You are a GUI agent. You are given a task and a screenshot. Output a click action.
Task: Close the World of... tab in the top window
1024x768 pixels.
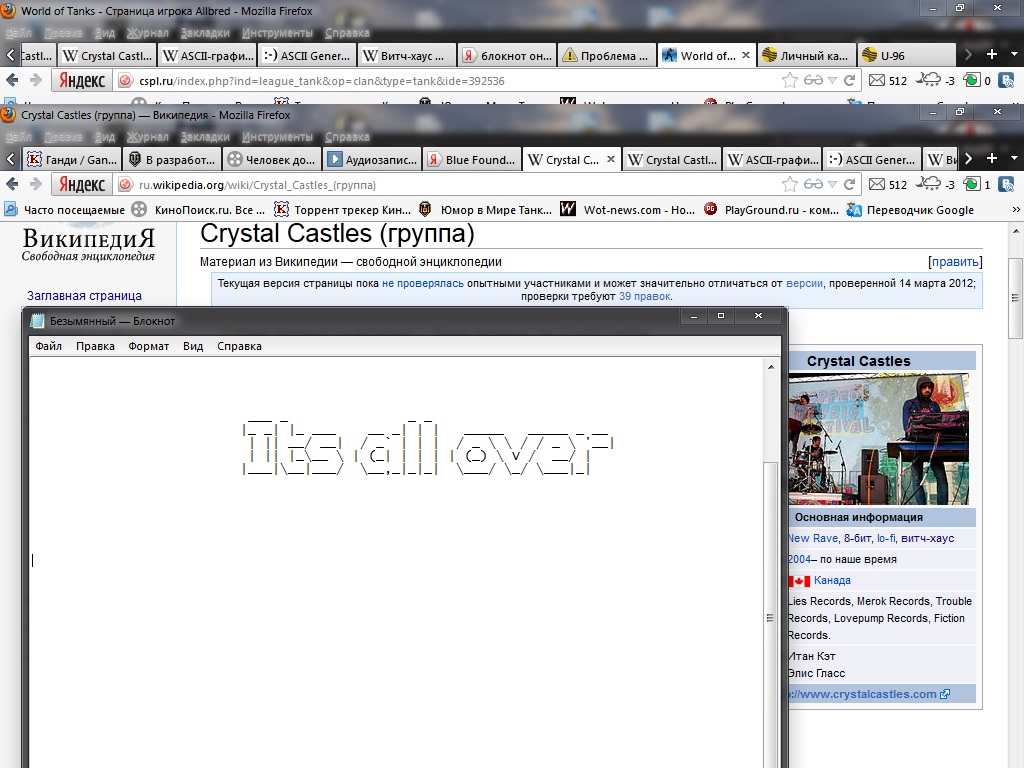pos(746,55)
